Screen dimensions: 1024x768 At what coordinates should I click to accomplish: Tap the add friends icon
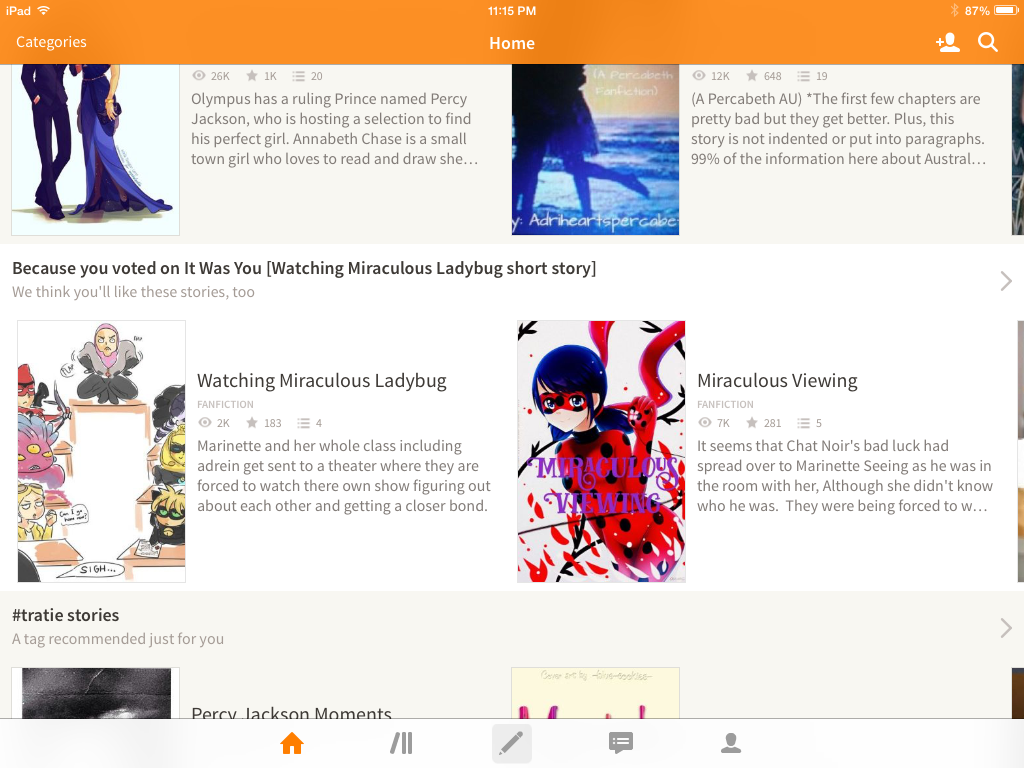pos(948,42)
